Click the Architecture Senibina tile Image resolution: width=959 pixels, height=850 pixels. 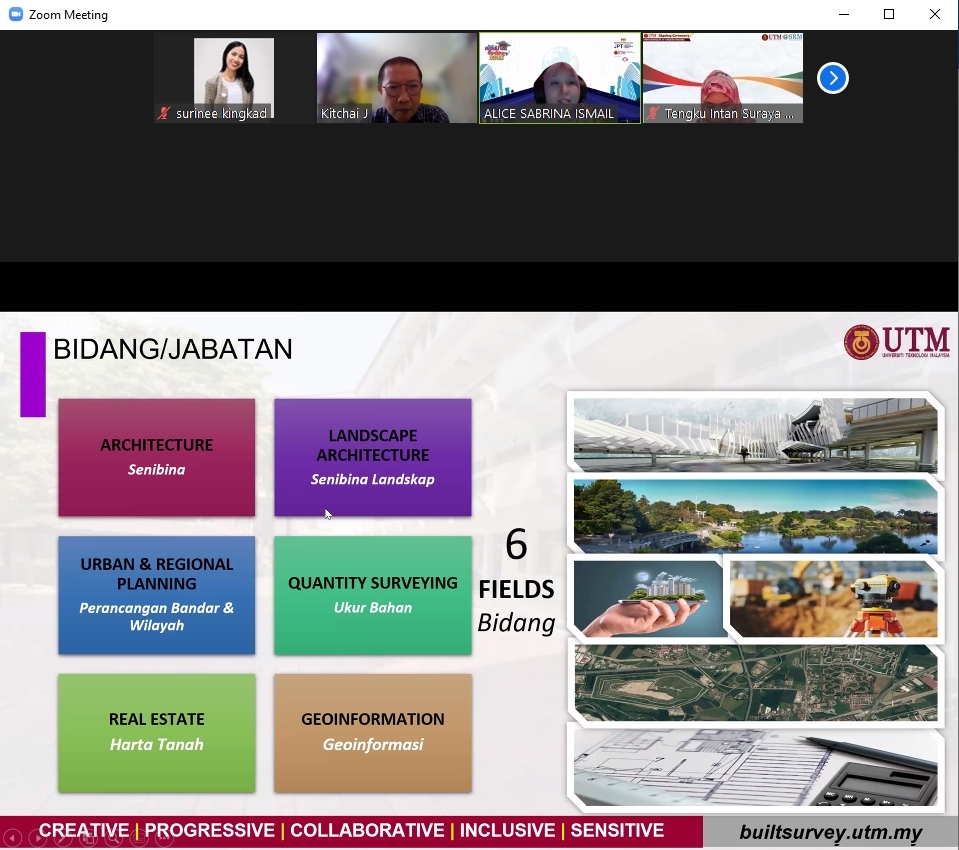click(156, 457)
